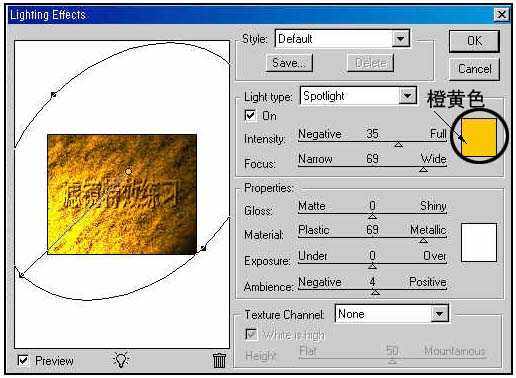Image resolution: width=516 pixels, height=378 pixels.
Task: Select the light center handle in preview
Action: (x=128, y=172)
